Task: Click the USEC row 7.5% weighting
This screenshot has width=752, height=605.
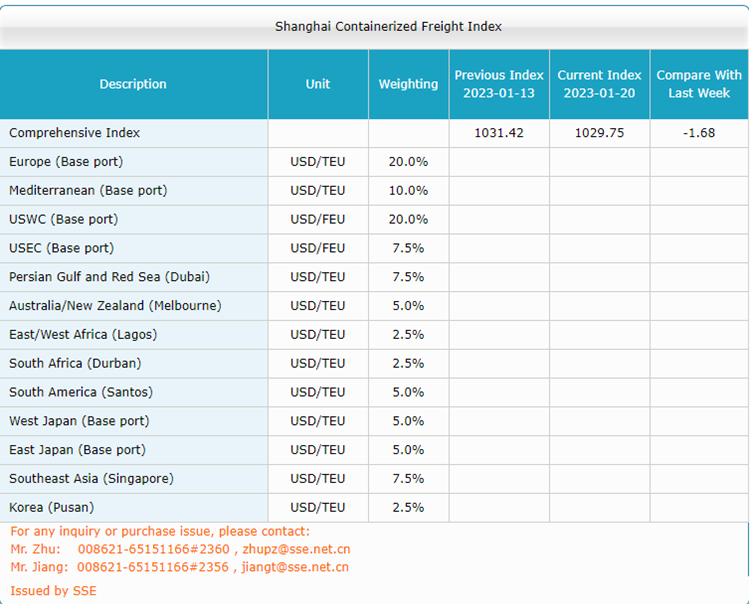Action: pyautogui.click(x=408, y=248)
